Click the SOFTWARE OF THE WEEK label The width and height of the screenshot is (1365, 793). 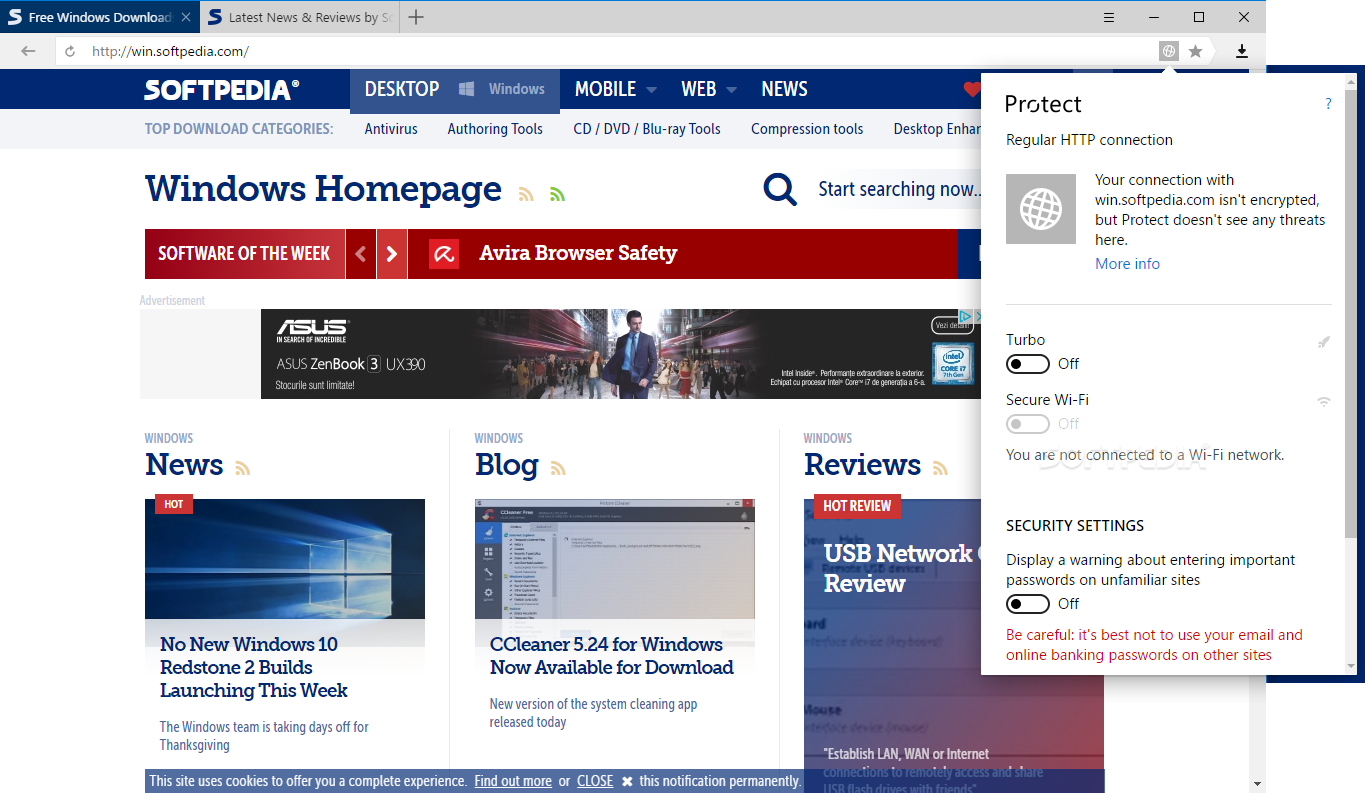pos(244,254)
